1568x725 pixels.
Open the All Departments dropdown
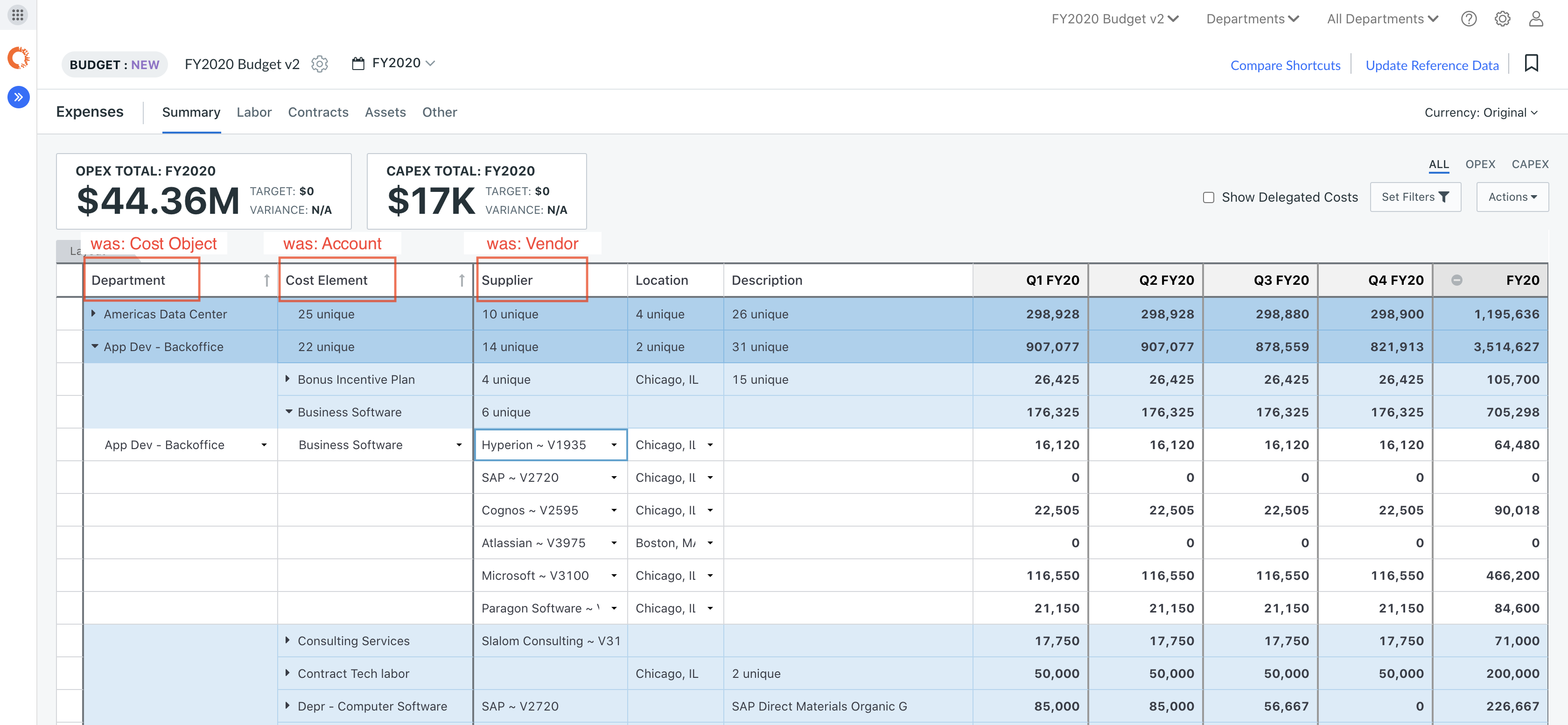pyautogui.click(x=1382, y=19)
